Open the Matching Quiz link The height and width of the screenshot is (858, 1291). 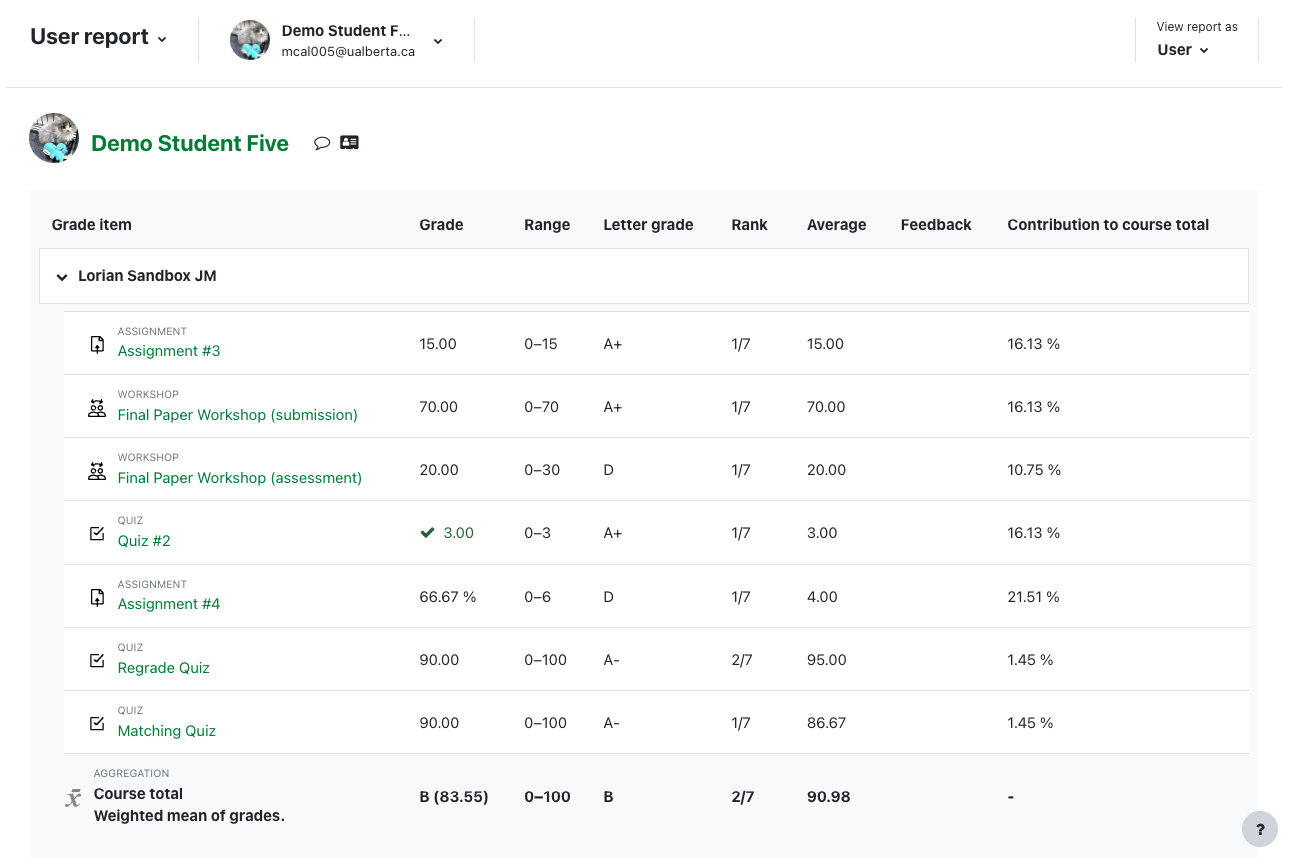pos(167,731)
